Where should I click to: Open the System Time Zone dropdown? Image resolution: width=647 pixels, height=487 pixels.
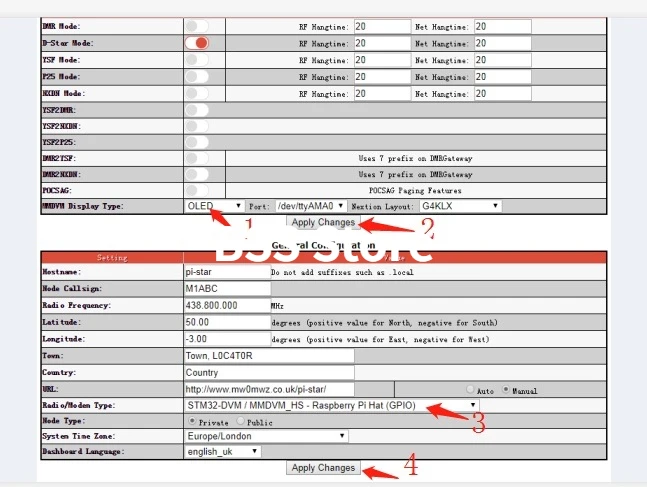266,436
